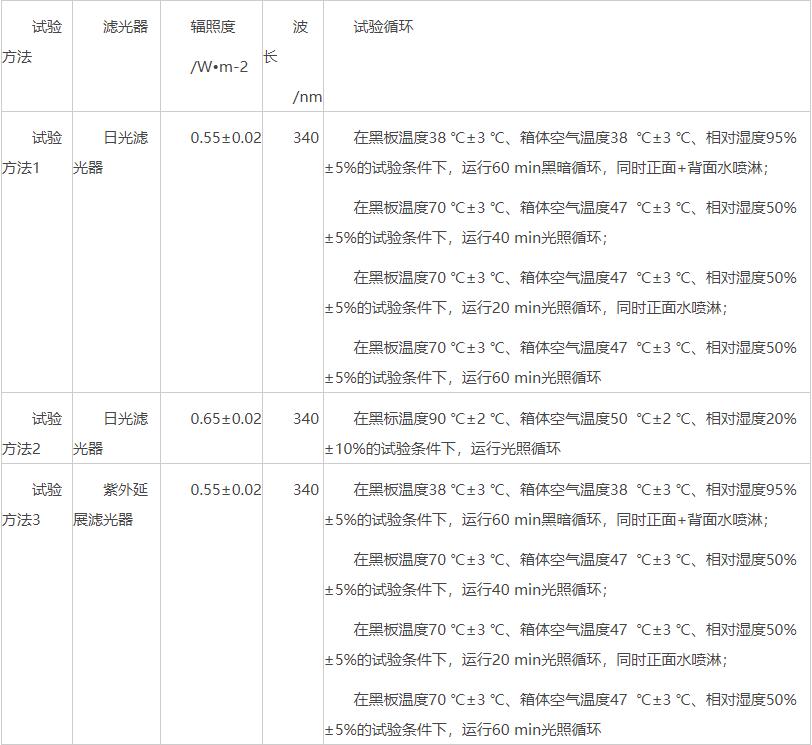Click the 试验方法2 row label
812x745 pixels.
tap(33, 433)
